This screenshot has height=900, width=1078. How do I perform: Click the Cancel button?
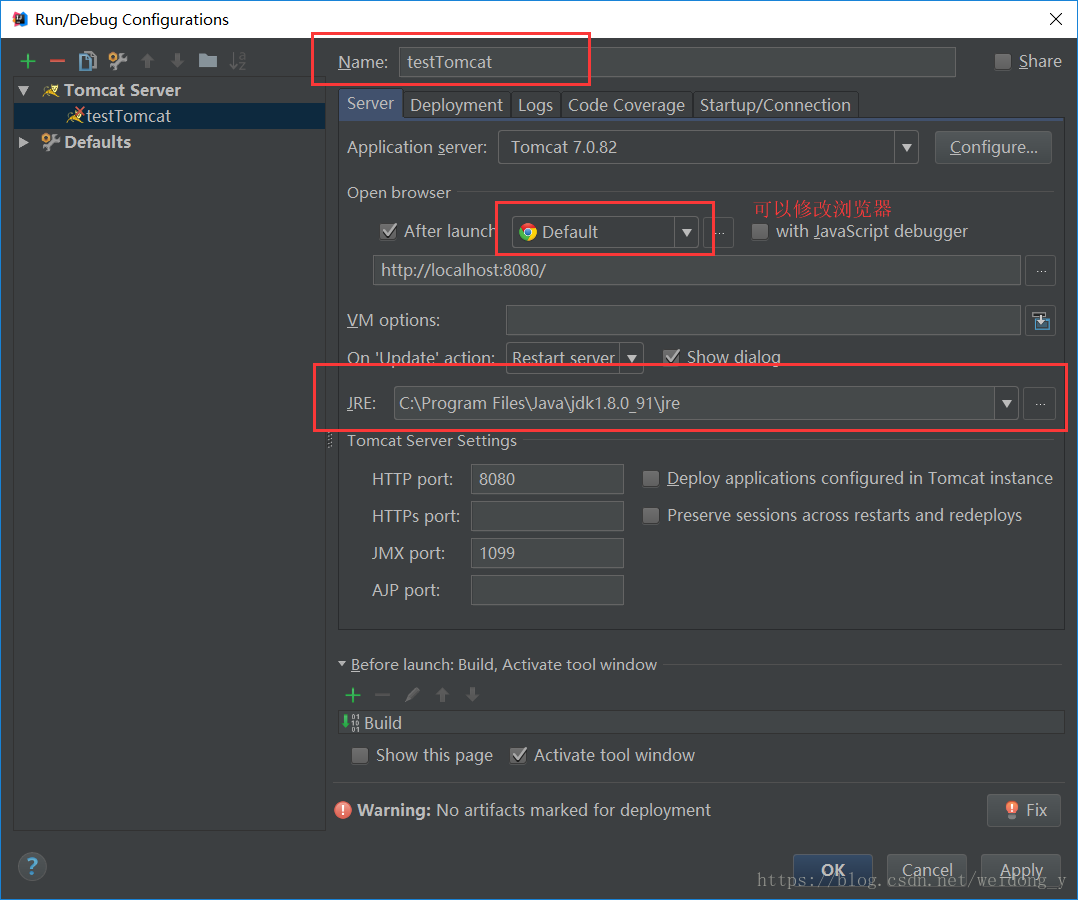pos(927,870)
